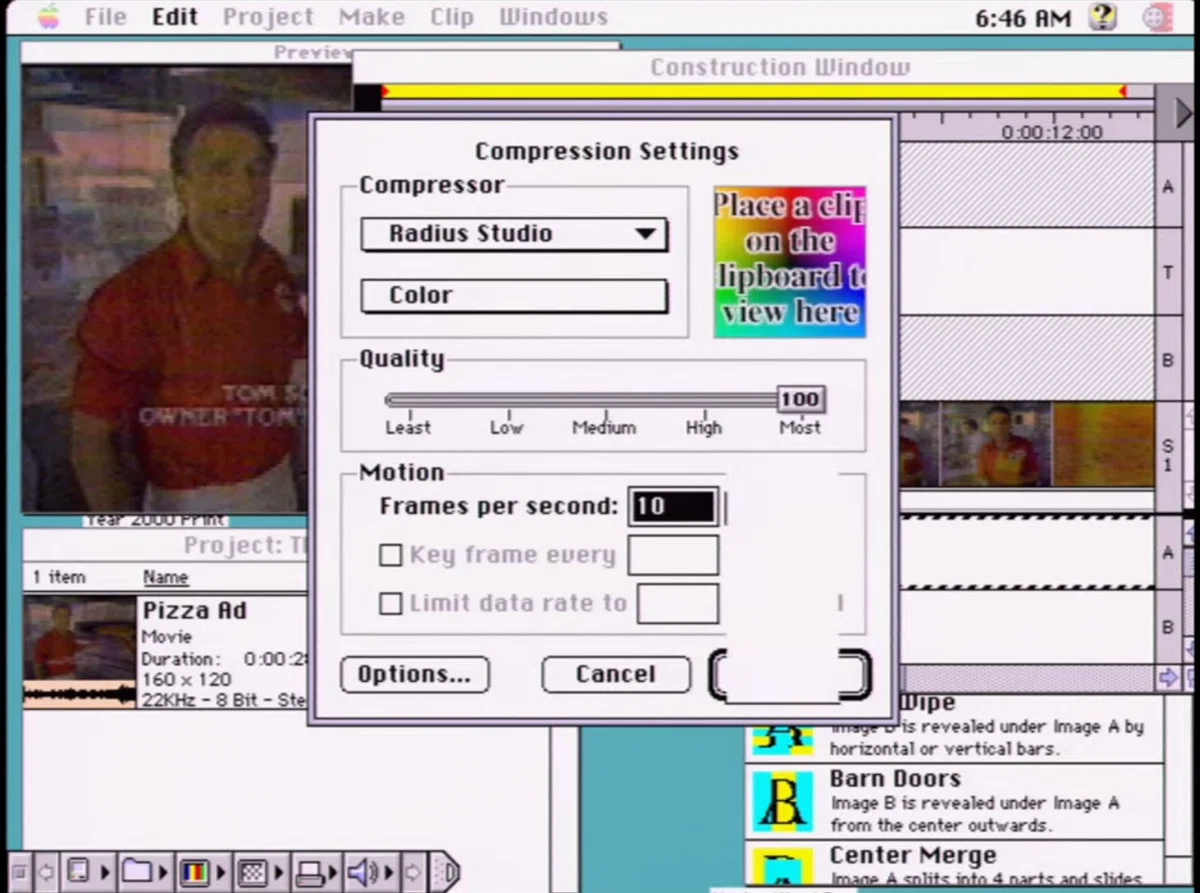The image size is (1200, 893).
Task: Click the monitor resolution control strip icon
Action: coord(251,870)
